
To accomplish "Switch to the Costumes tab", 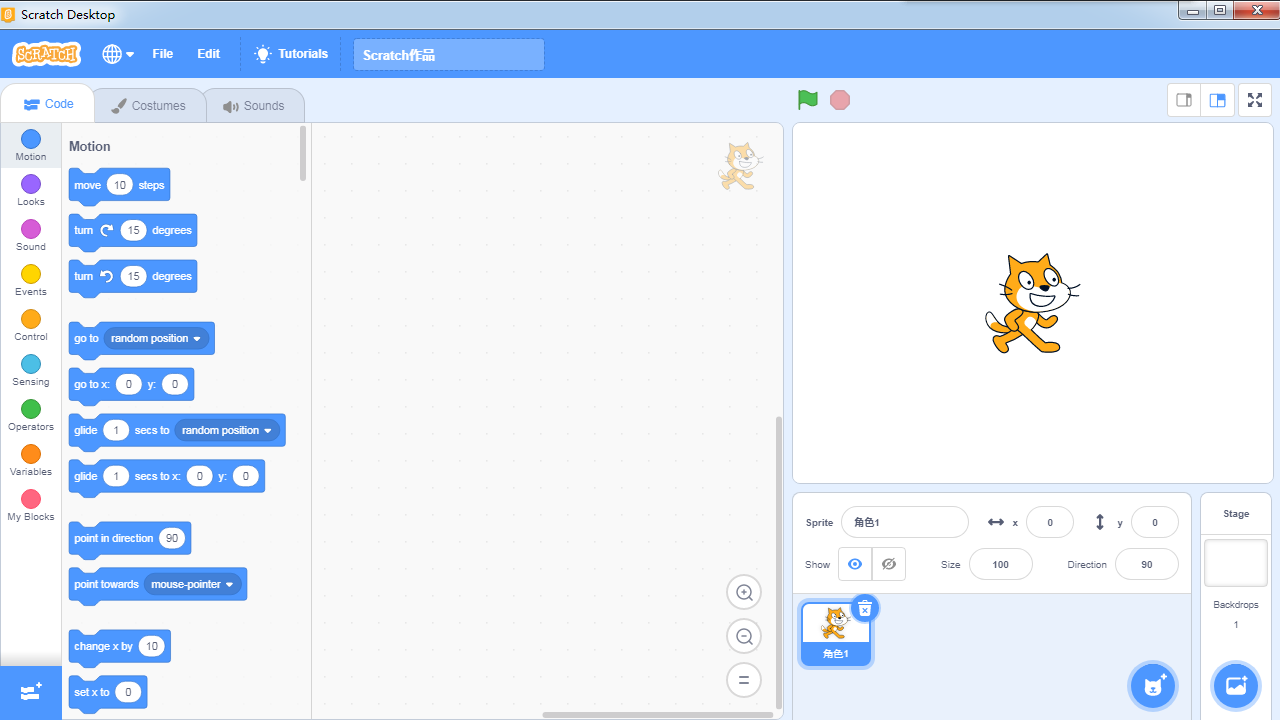I will 149,106.
